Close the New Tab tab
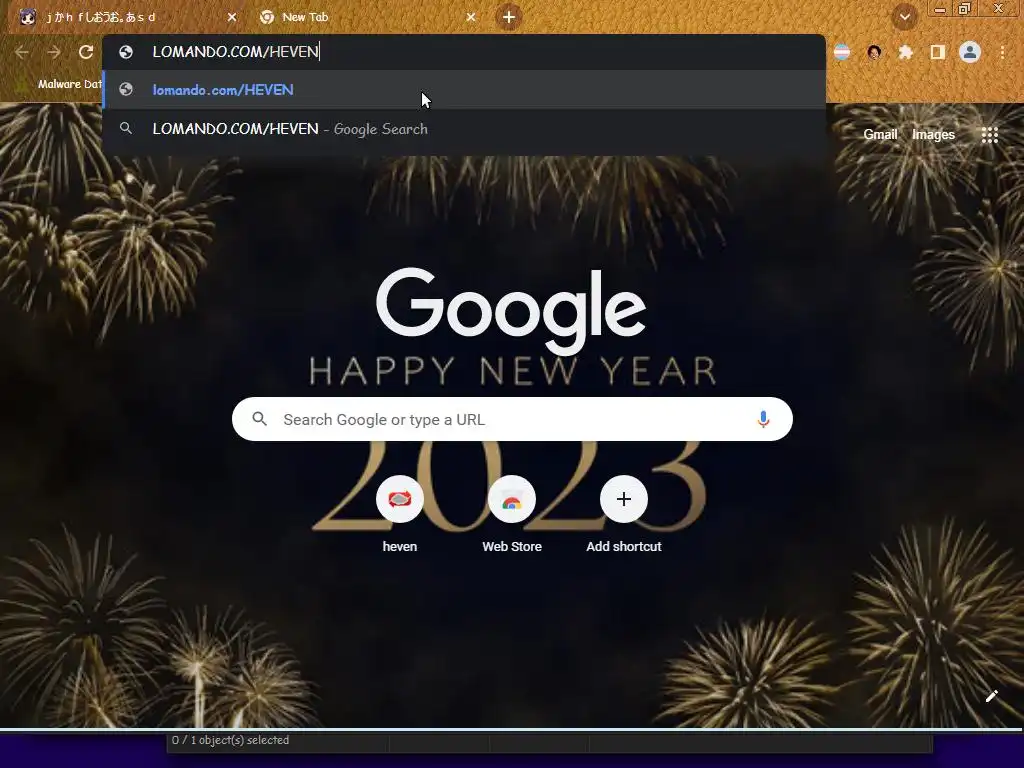 click(471, 17)
